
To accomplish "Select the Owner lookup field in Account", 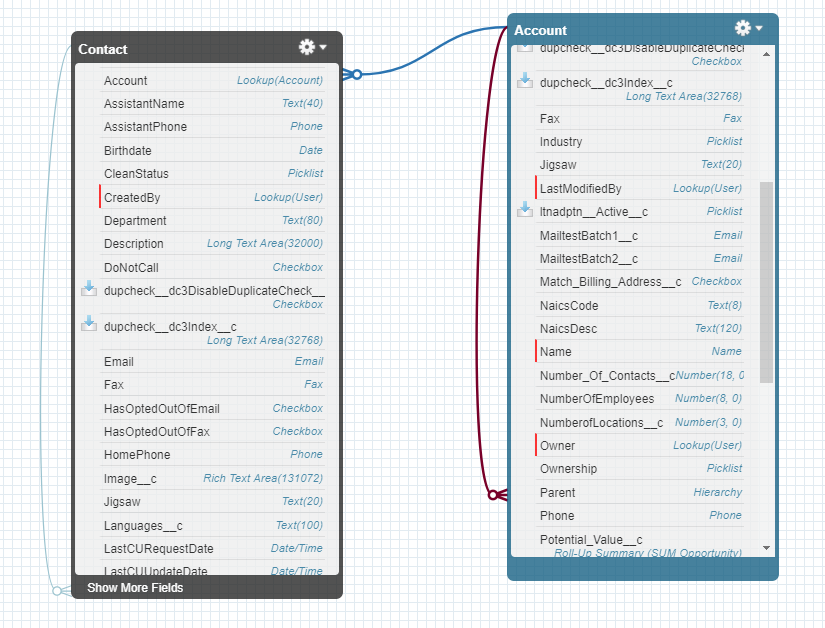I will 640,445.
